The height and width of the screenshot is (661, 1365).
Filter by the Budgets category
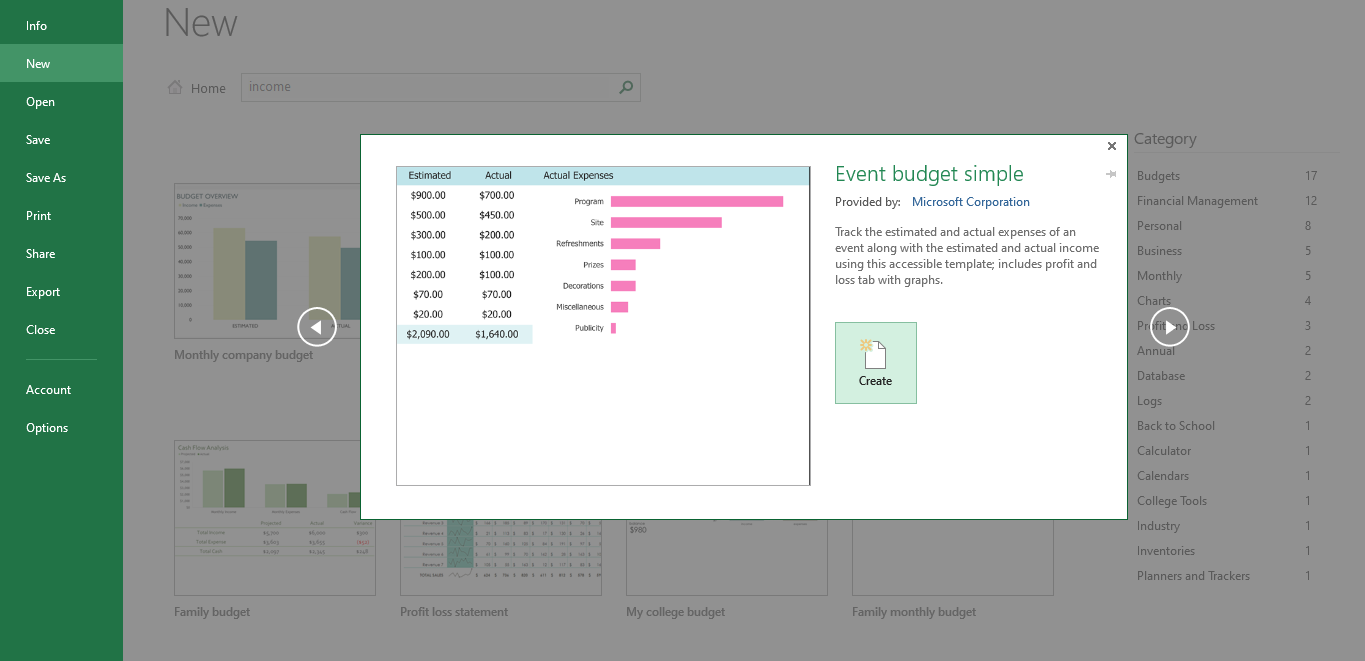tap(1158, 176)
